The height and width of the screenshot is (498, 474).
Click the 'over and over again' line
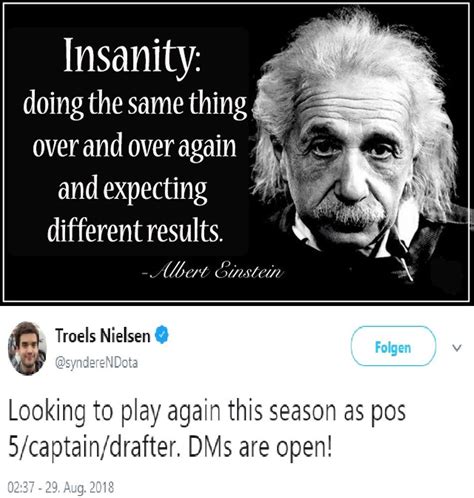tap(134, 146)
